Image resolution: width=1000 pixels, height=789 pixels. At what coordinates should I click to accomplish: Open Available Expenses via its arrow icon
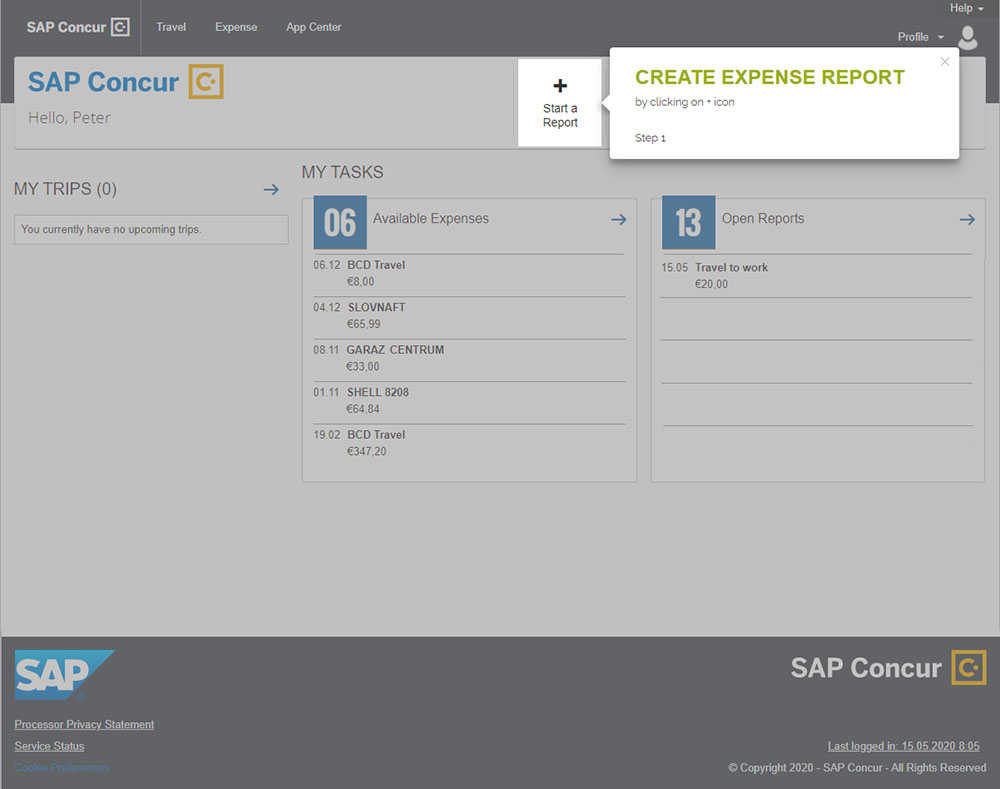point(619,219)
